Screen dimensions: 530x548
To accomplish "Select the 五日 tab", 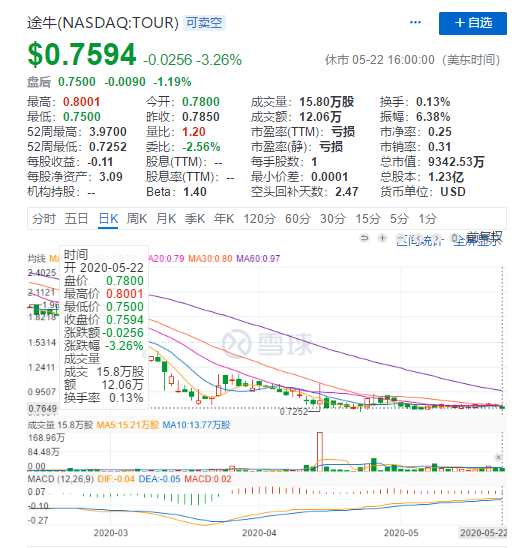I will pyautogui.click(x=76, y=219).
